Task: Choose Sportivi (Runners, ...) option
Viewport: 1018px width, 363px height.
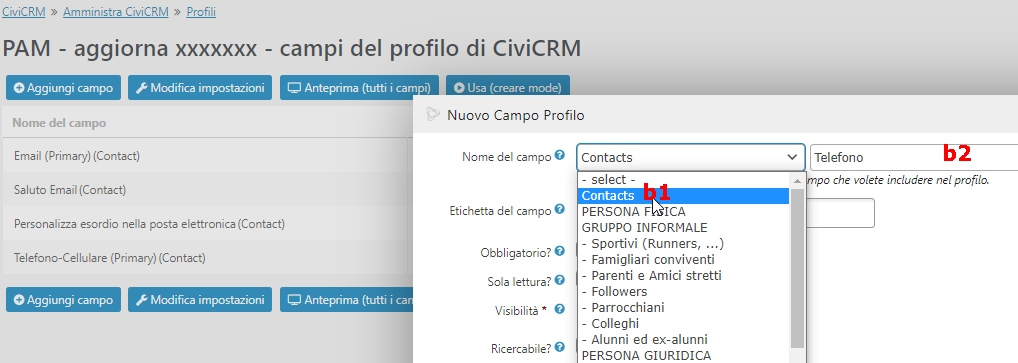Action: (684, 244)
